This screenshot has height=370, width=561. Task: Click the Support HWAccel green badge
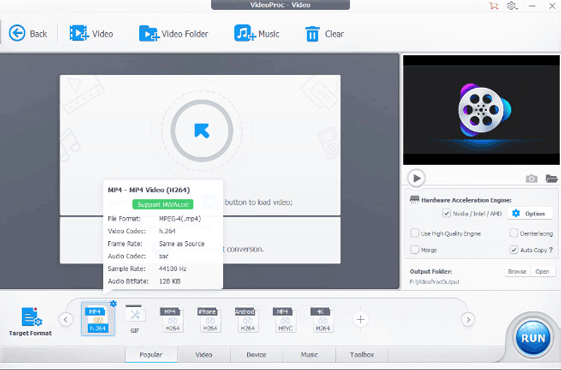(x=163, y=204)
